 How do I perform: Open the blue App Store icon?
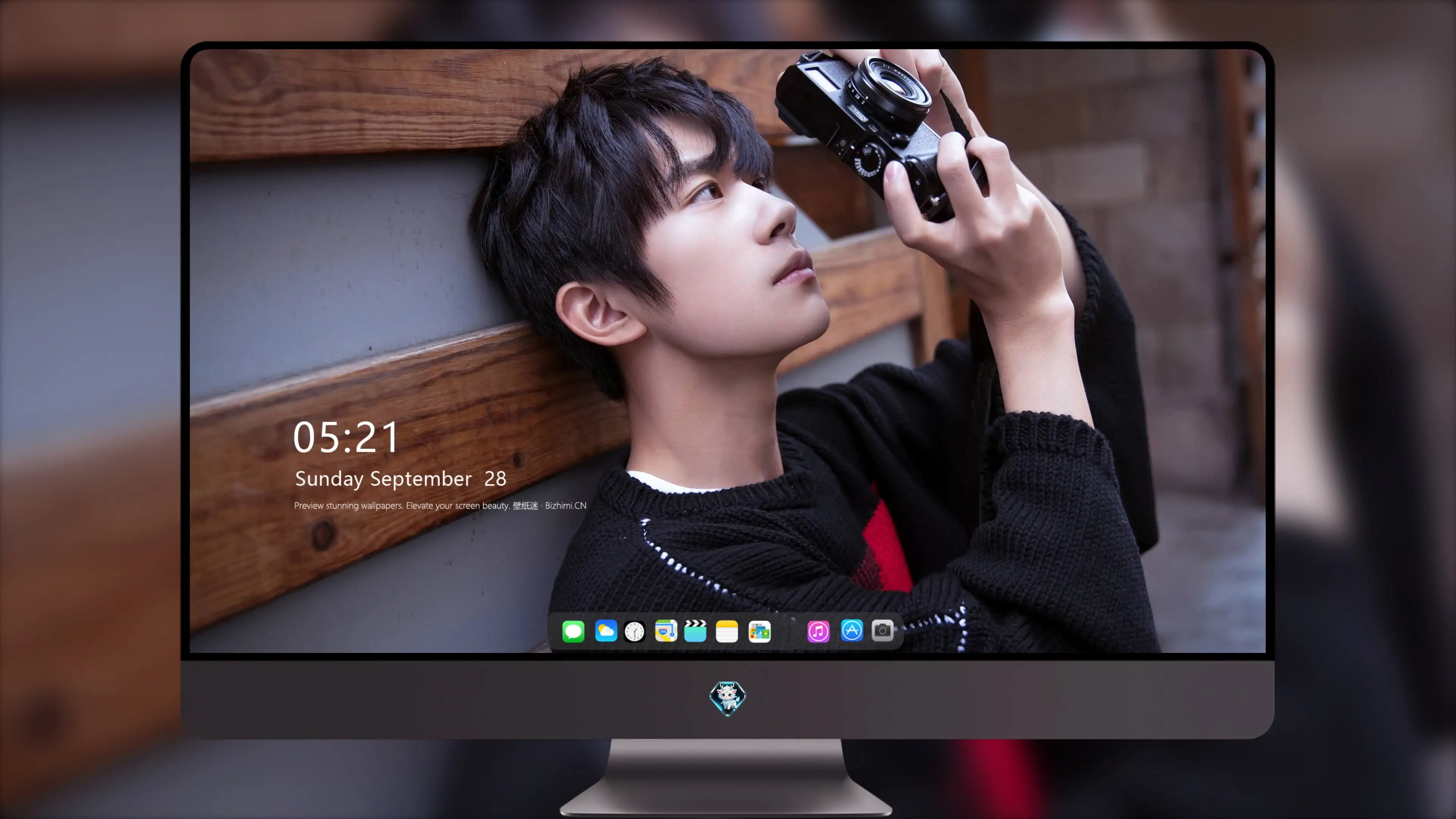pyautogui.click(x=852, y=630)
